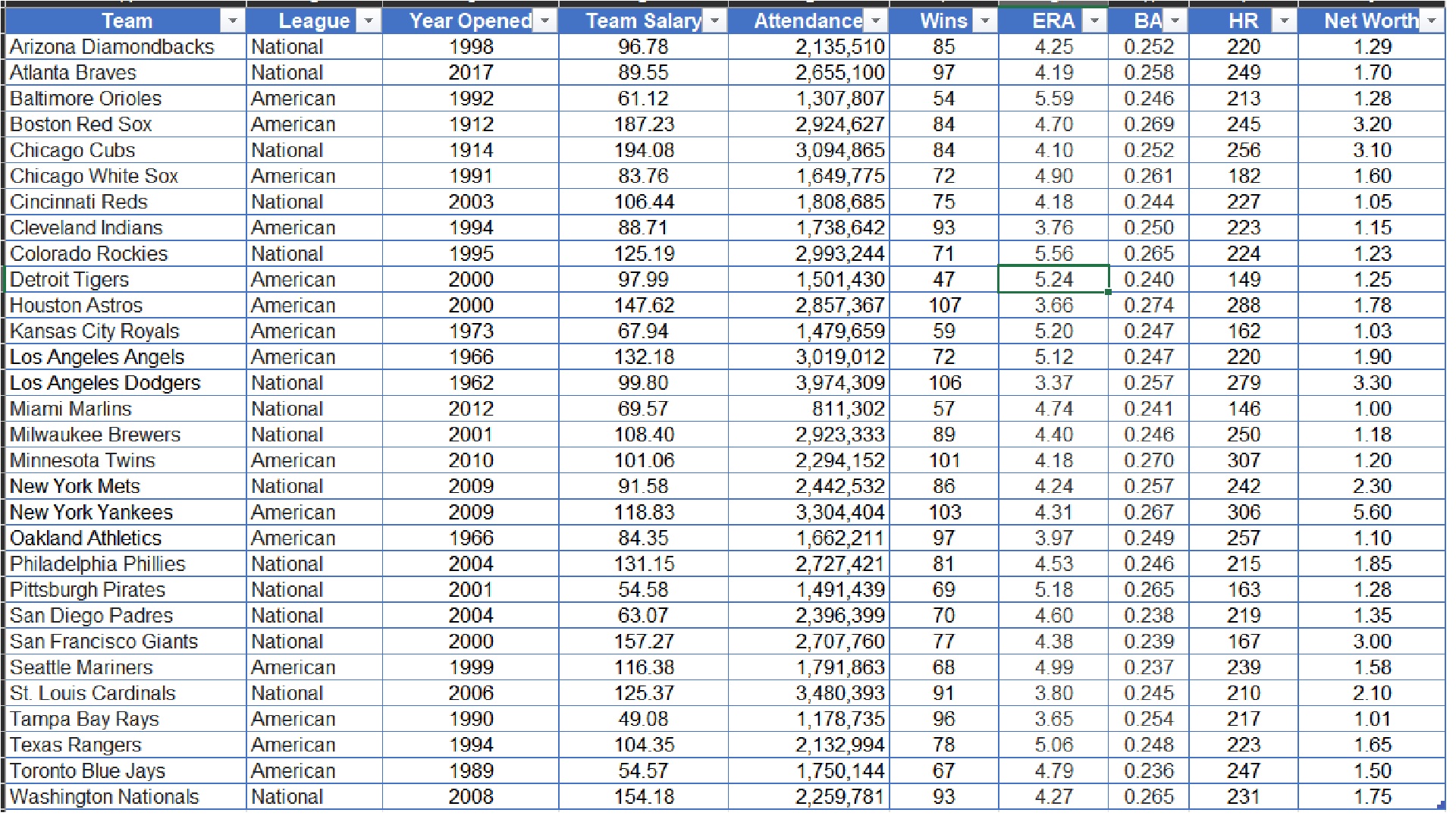1456x819 pixels.
Task: Click the fill handle of the selected cell
Action: [1109, 292]
